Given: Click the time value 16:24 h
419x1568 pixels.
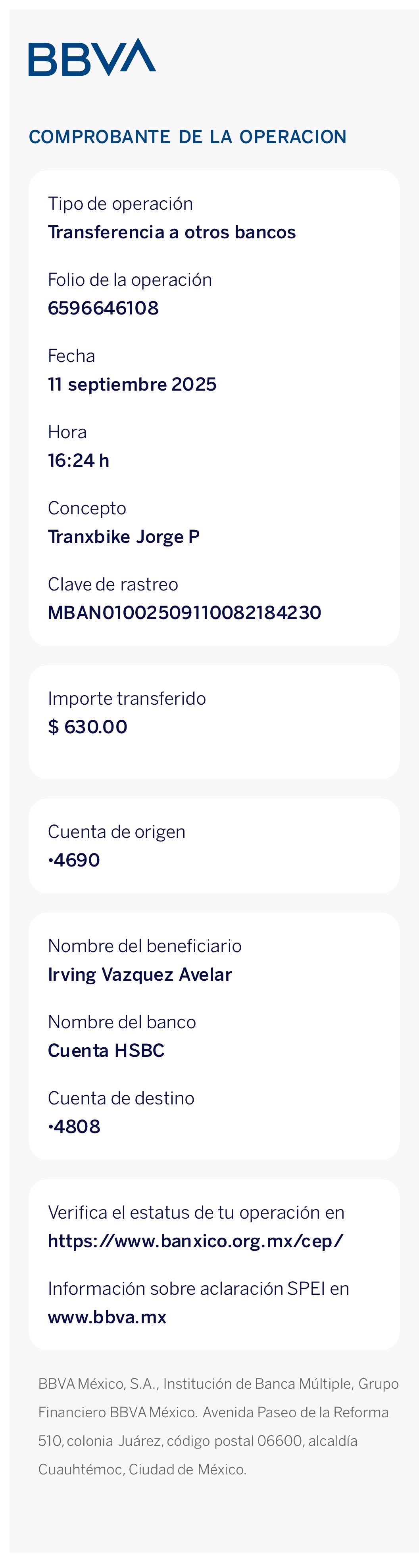Looking at the screenshot, I should [x=79, y=460].
